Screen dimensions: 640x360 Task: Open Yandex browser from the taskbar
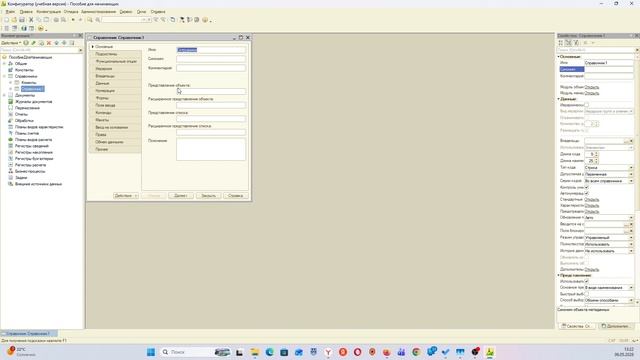click(x=328, y=352)
